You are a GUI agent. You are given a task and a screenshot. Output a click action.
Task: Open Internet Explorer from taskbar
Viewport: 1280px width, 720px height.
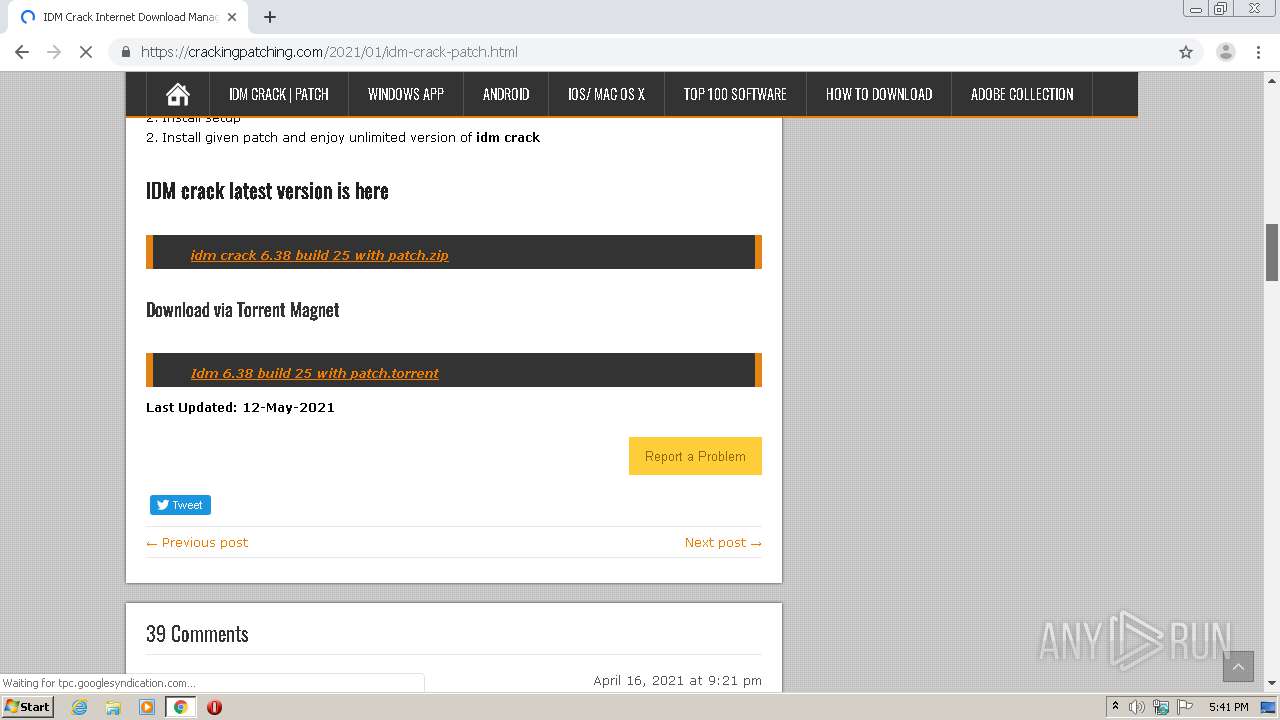coord(79,707)
